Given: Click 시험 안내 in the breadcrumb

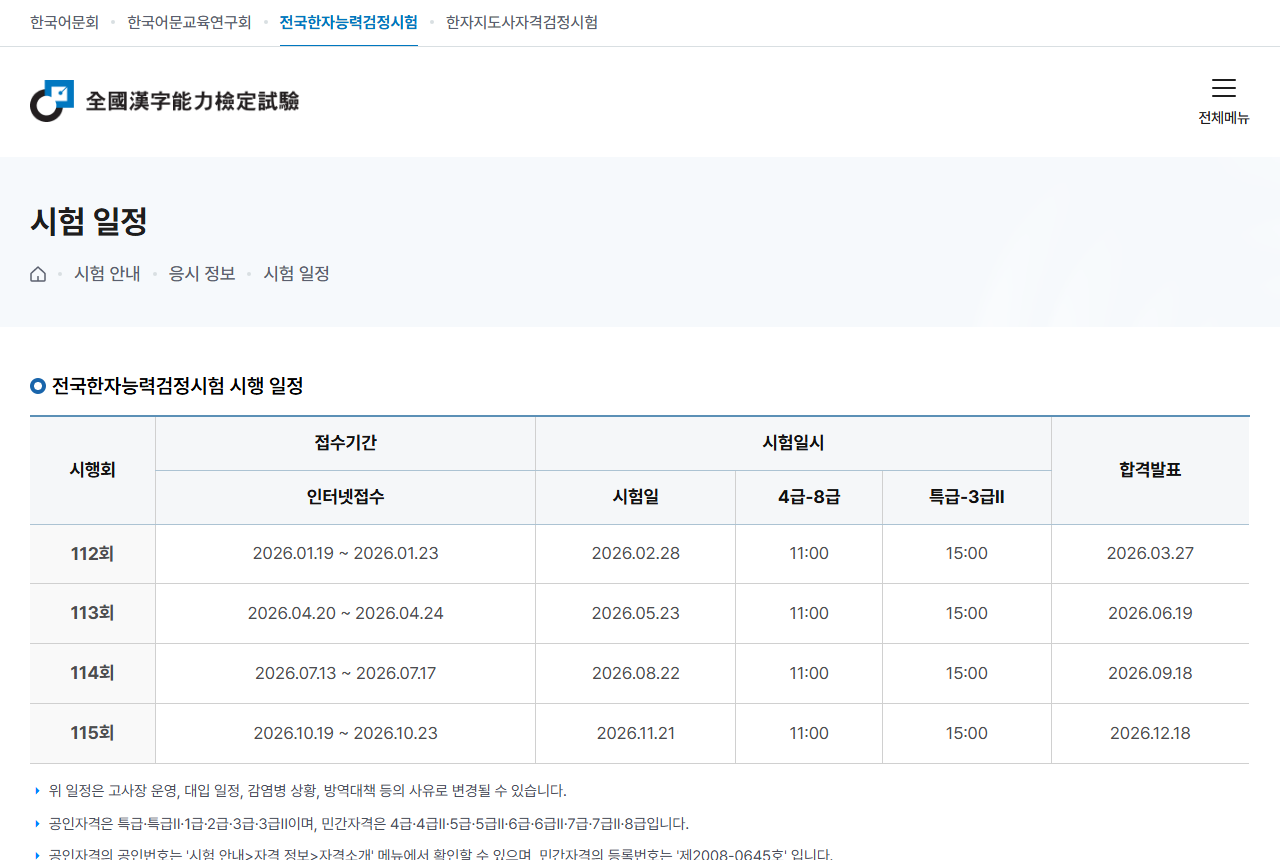Looking at the screenshot, I should point(107,274).
